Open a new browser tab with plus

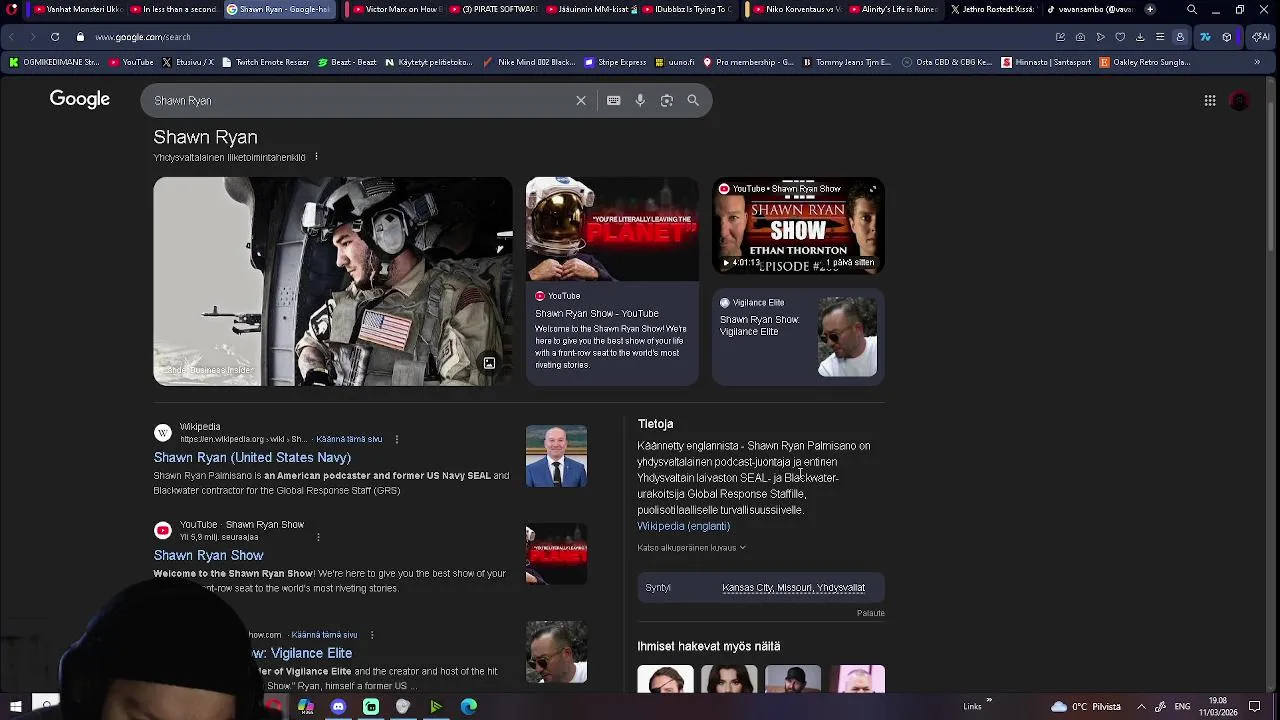[1150, 9]
